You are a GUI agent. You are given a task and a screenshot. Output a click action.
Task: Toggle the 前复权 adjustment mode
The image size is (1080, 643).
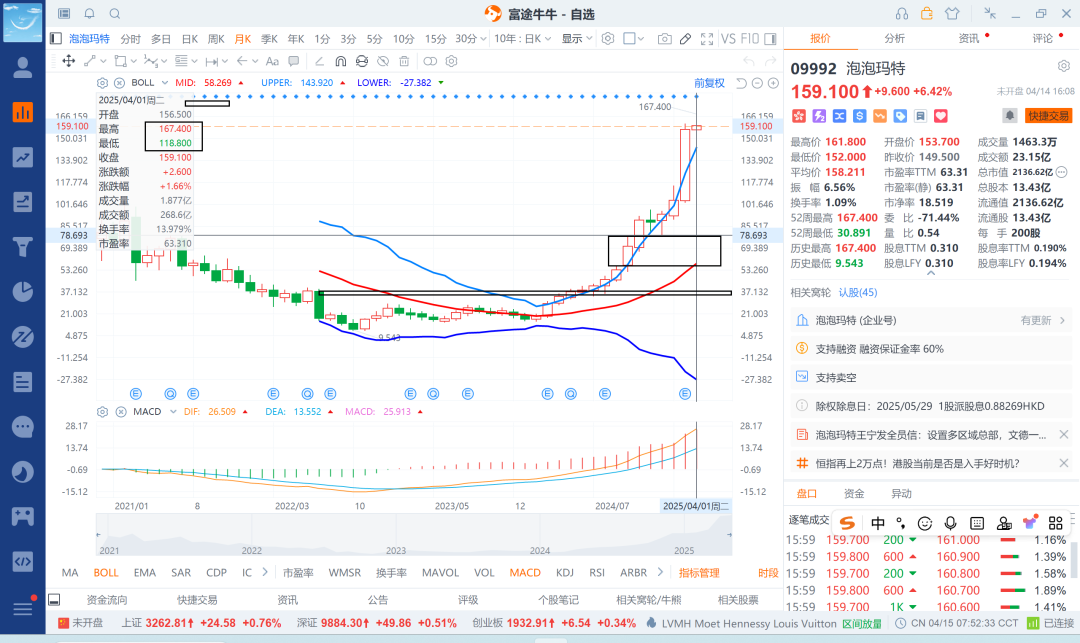point(709,83)
